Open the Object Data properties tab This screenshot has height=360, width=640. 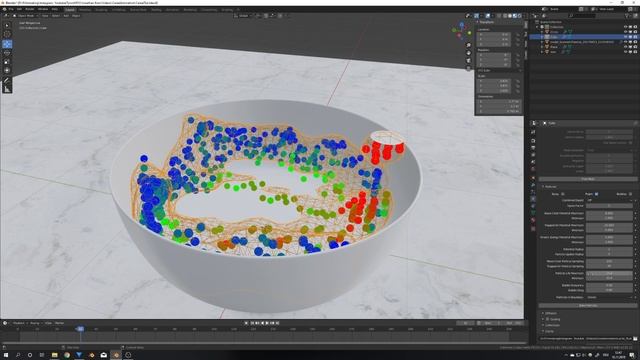point(533,213)
